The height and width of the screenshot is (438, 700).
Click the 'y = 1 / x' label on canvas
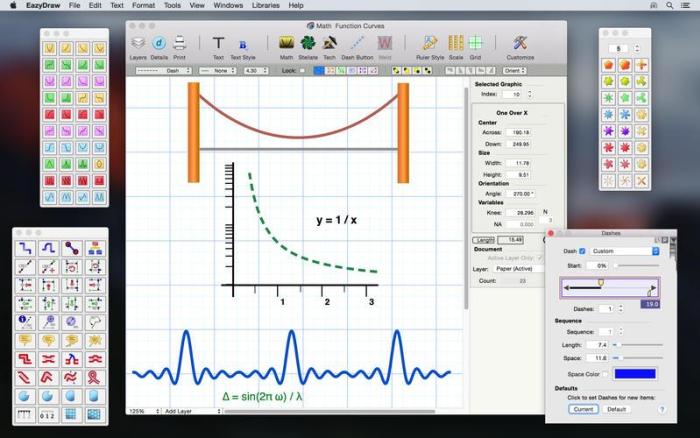336,220
